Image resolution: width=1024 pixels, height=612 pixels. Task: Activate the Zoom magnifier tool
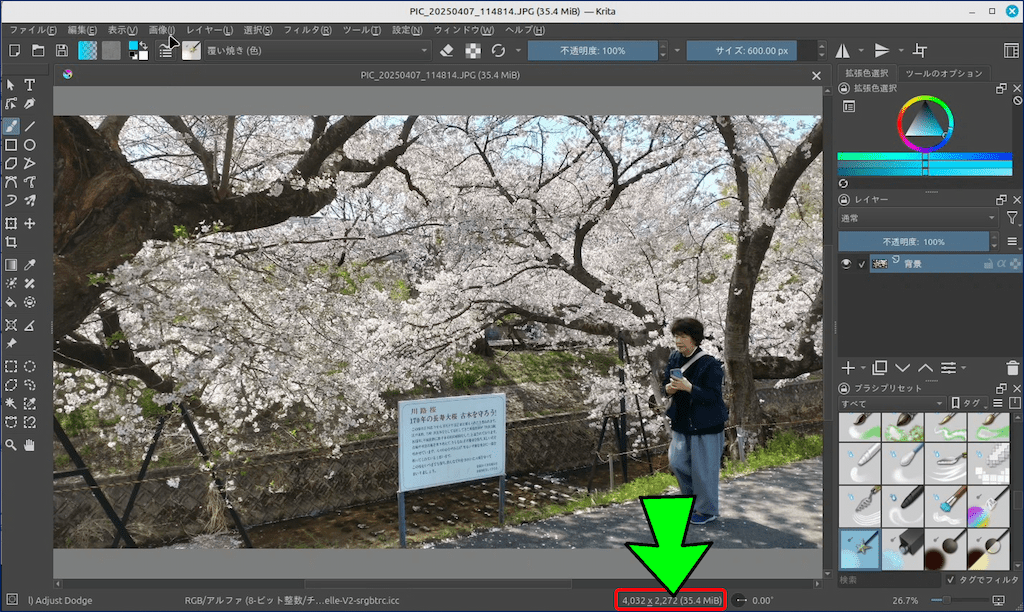(11, 443)
